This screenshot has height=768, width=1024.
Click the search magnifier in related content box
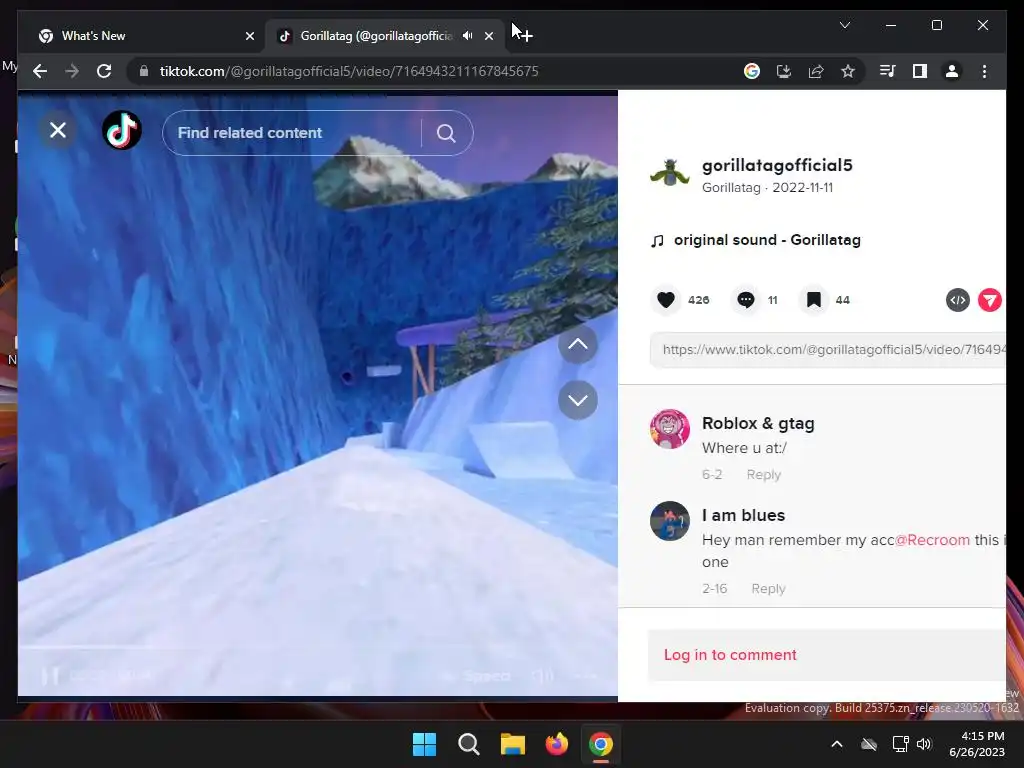pyautogui.click(x=446, y=133)
